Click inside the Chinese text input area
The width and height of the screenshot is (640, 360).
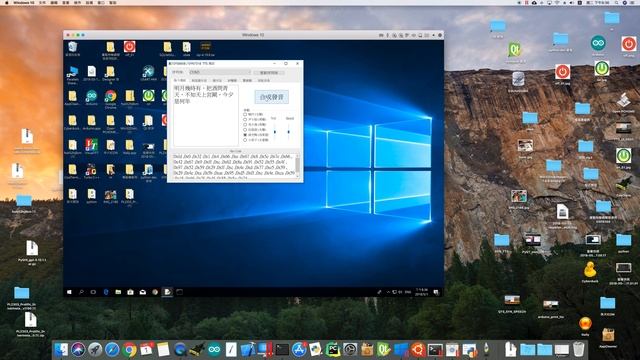206,115
